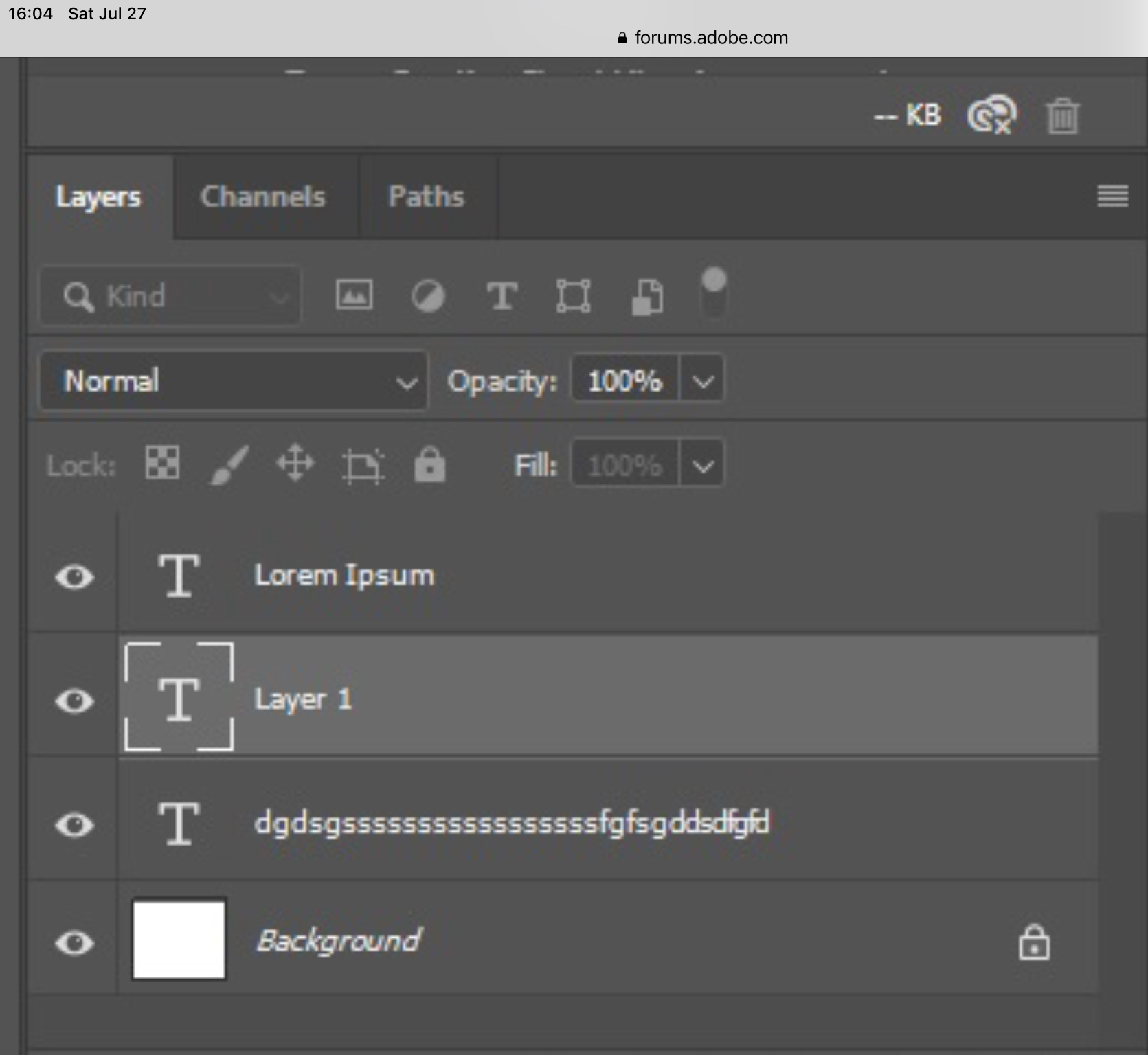
Task: Filter layers by adjustment layers icon
Action: pyautogui.click(x=427, y=297)
